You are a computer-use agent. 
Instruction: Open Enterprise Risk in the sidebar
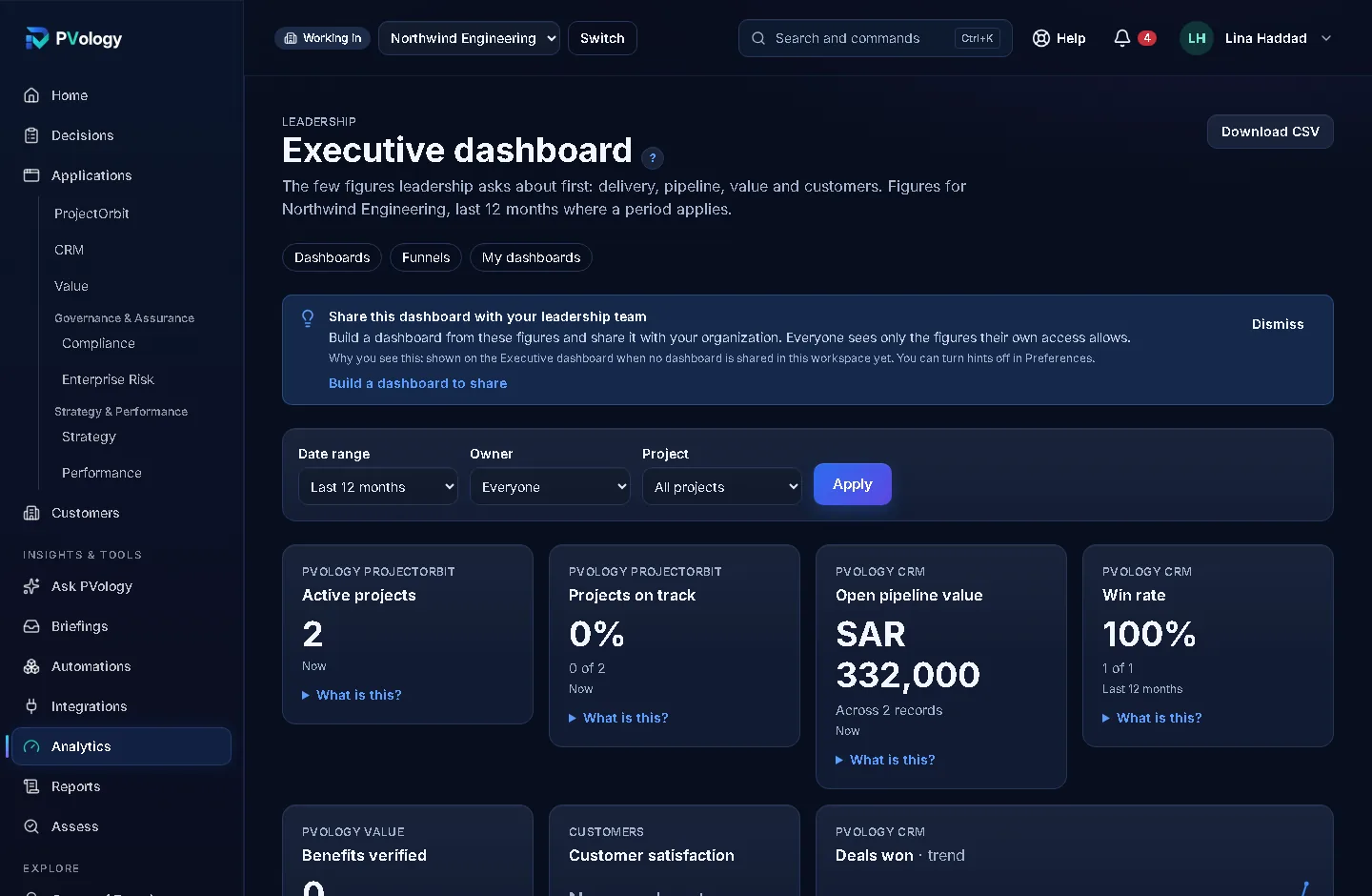click(x=108, y=379)
